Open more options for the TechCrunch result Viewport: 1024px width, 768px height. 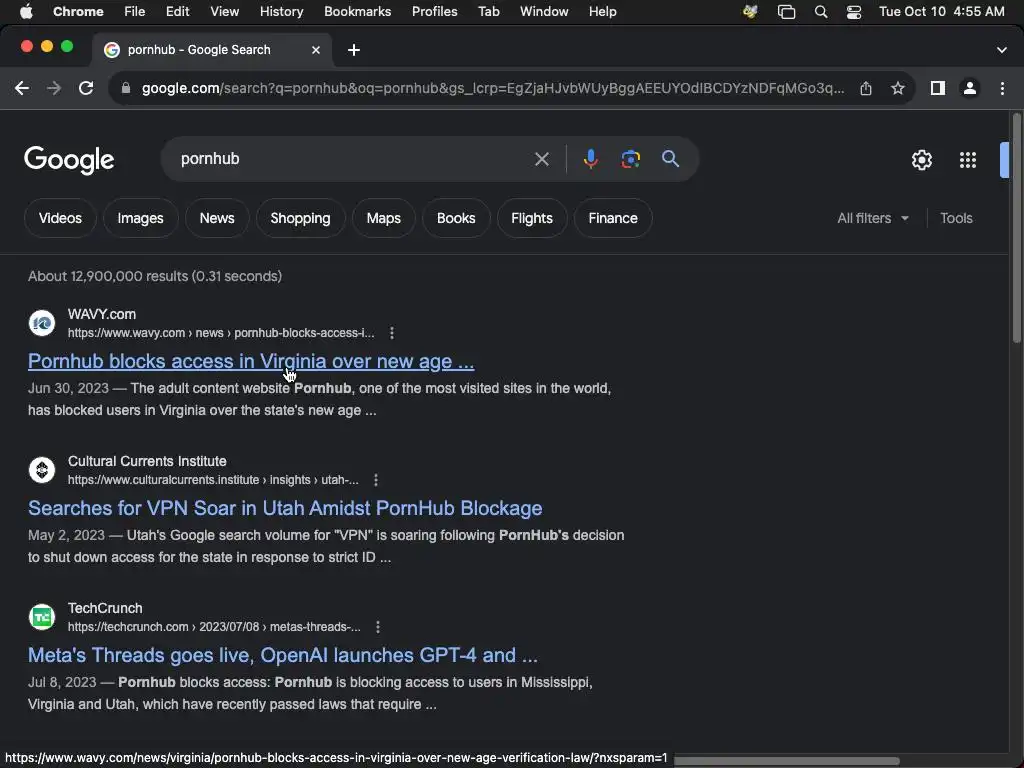[x=377, y=627]
